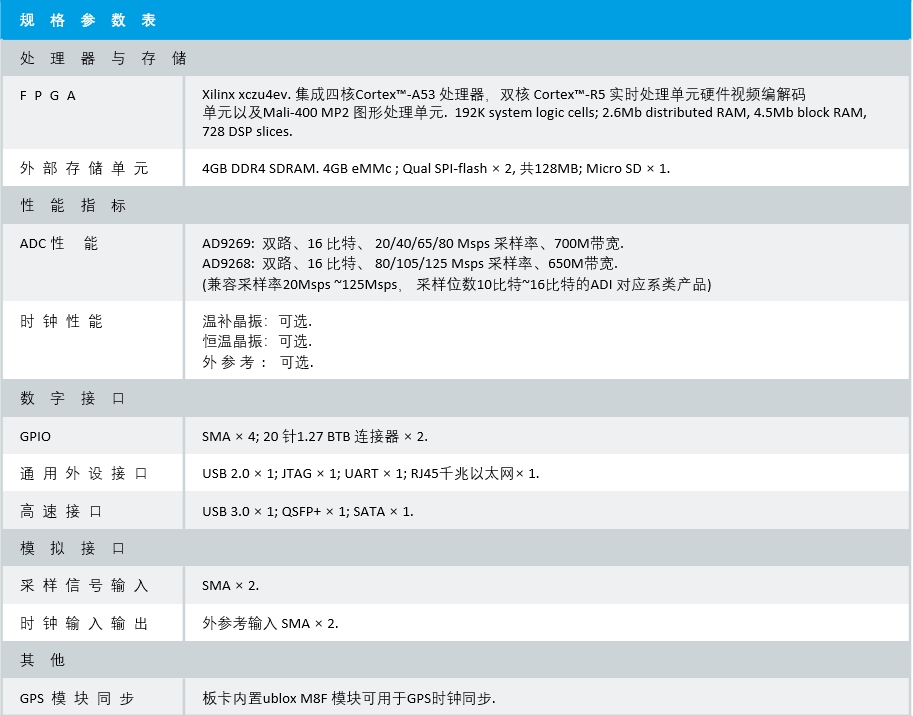
Task: Click the 采样信号输入 row label
Action: 84,585
